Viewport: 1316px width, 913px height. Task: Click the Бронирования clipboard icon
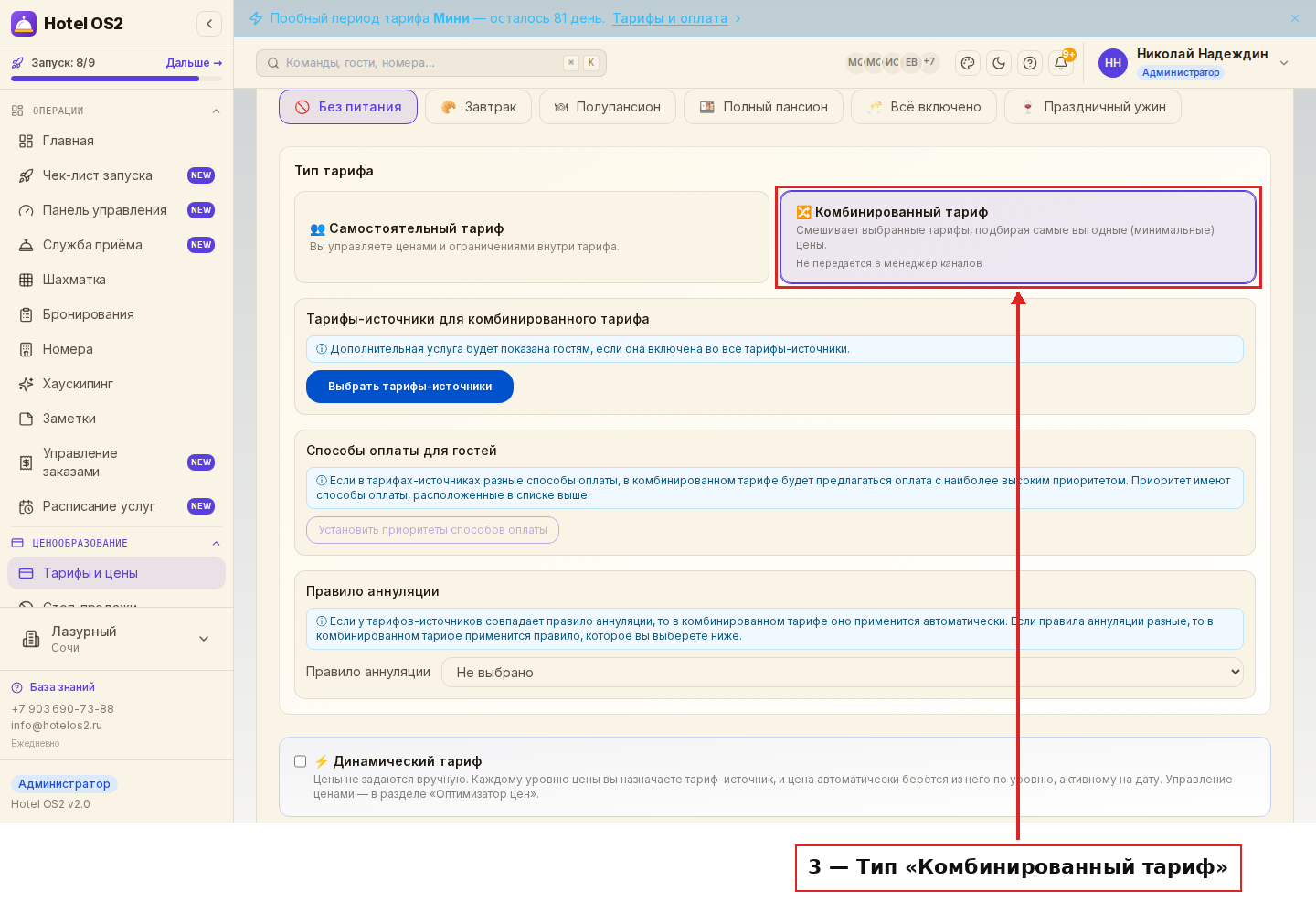26,314
